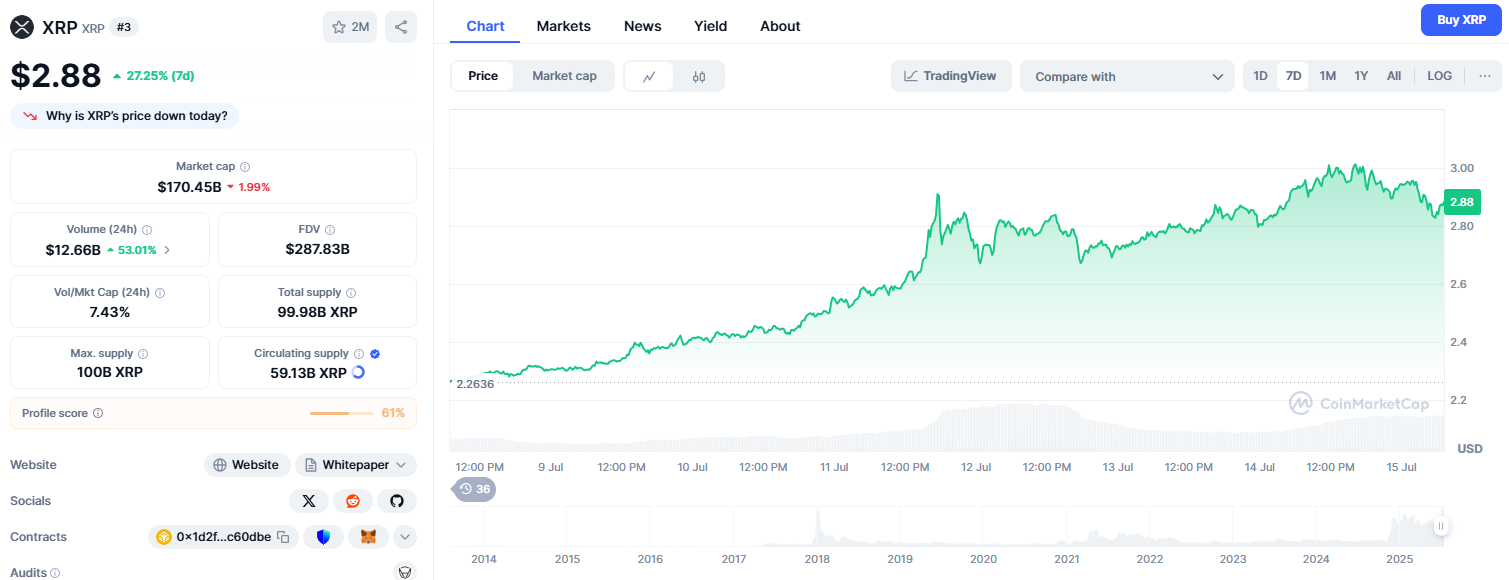Set chart range to 1M
1509x580 pixels.
click(1327, 76)
